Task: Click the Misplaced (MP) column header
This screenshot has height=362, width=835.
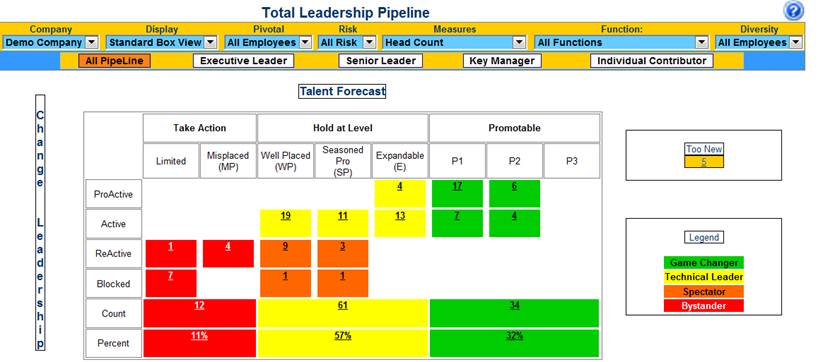Action: pos(228,161)
